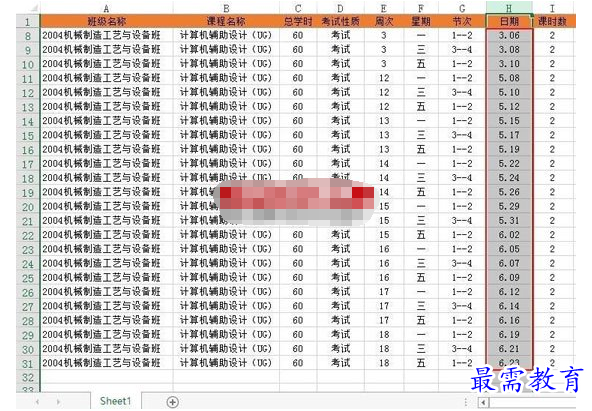The height and width of the screenshot is (411, 592).
Task: Select column B header
Action: (226, 8)
